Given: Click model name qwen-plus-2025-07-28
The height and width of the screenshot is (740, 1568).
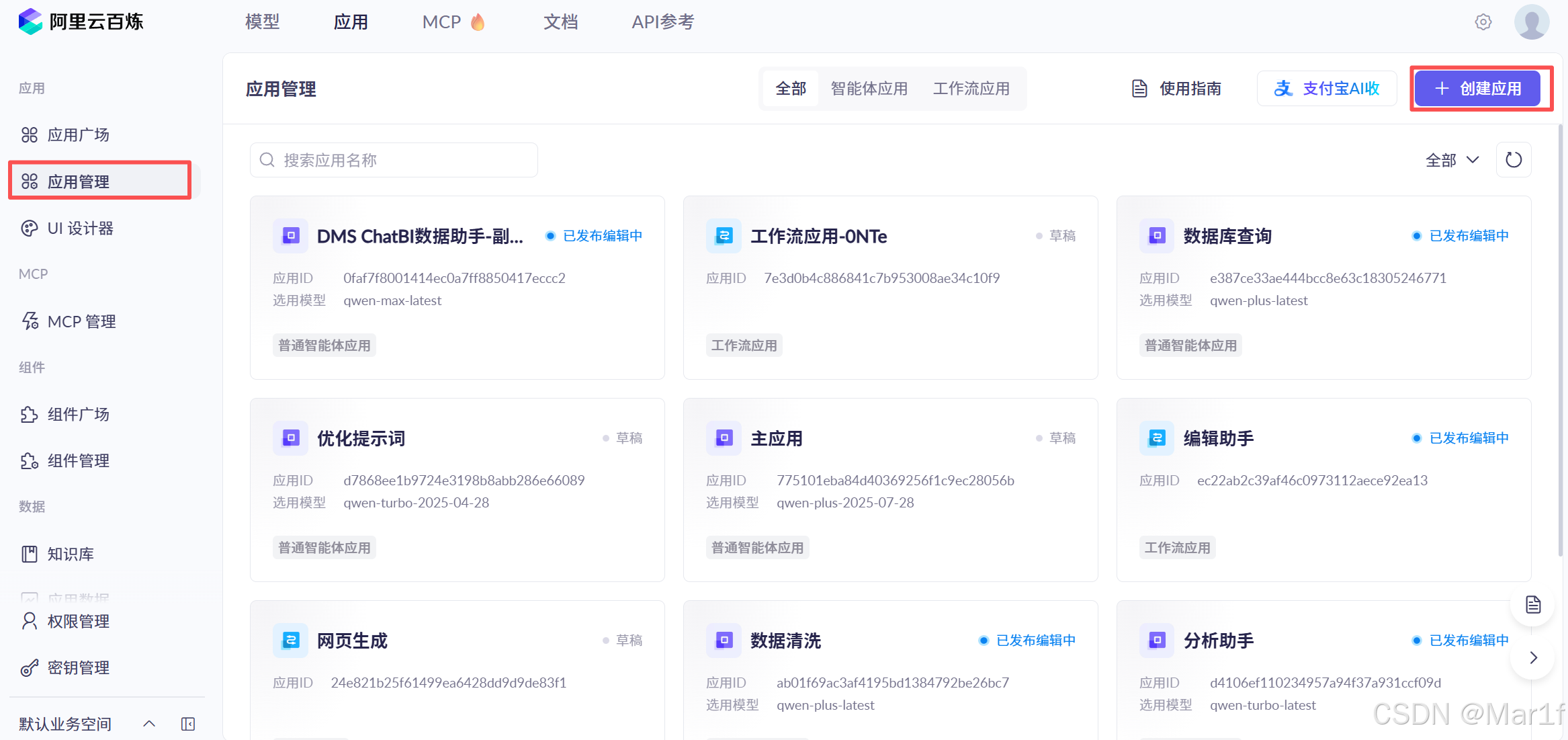Looking at the screenshot, I should [845, 503].
